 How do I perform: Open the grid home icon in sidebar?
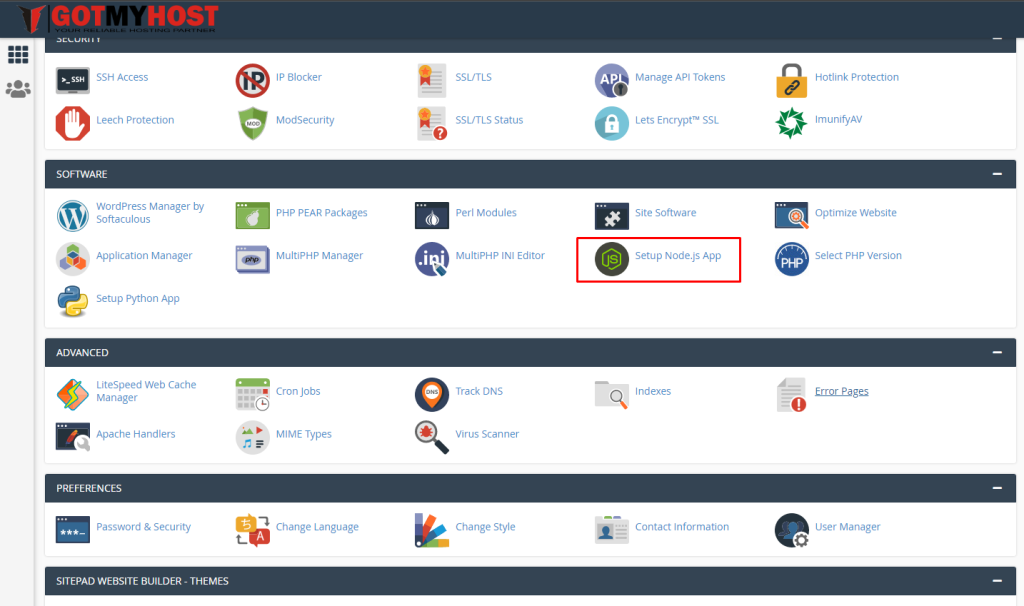pos(18,55)
